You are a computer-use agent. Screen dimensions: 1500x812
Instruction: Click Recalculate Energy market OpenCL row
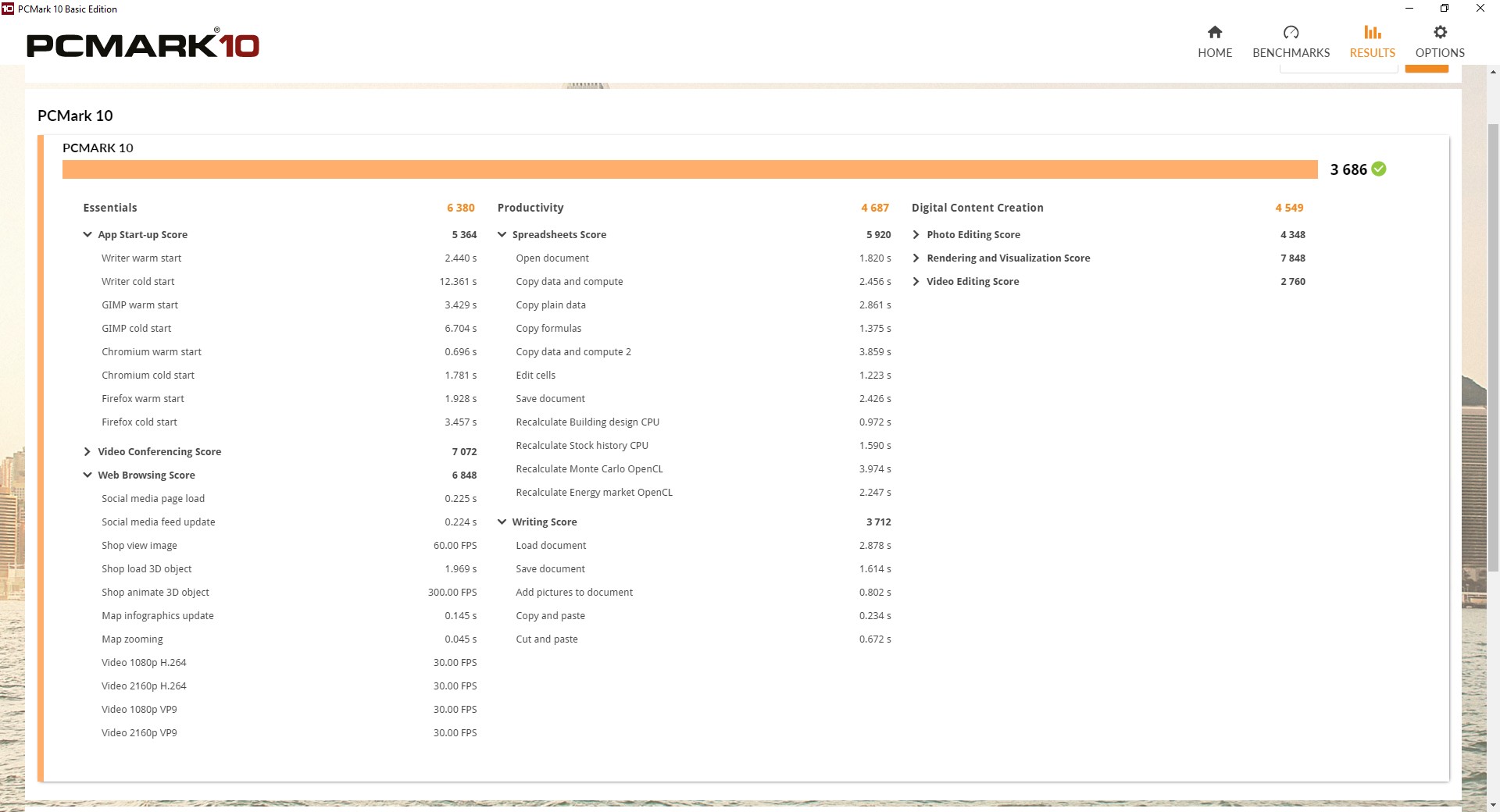pos(703,492)
